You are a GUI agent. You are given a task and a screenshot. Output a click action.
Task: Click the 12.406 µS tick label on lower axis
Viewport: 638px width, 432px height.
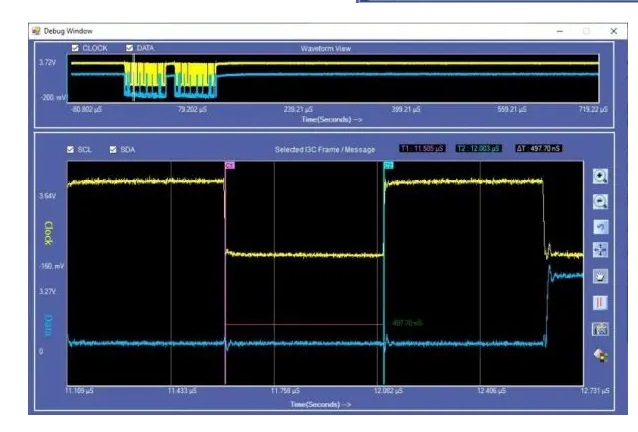pyautogui.click(x=491, y=391)
